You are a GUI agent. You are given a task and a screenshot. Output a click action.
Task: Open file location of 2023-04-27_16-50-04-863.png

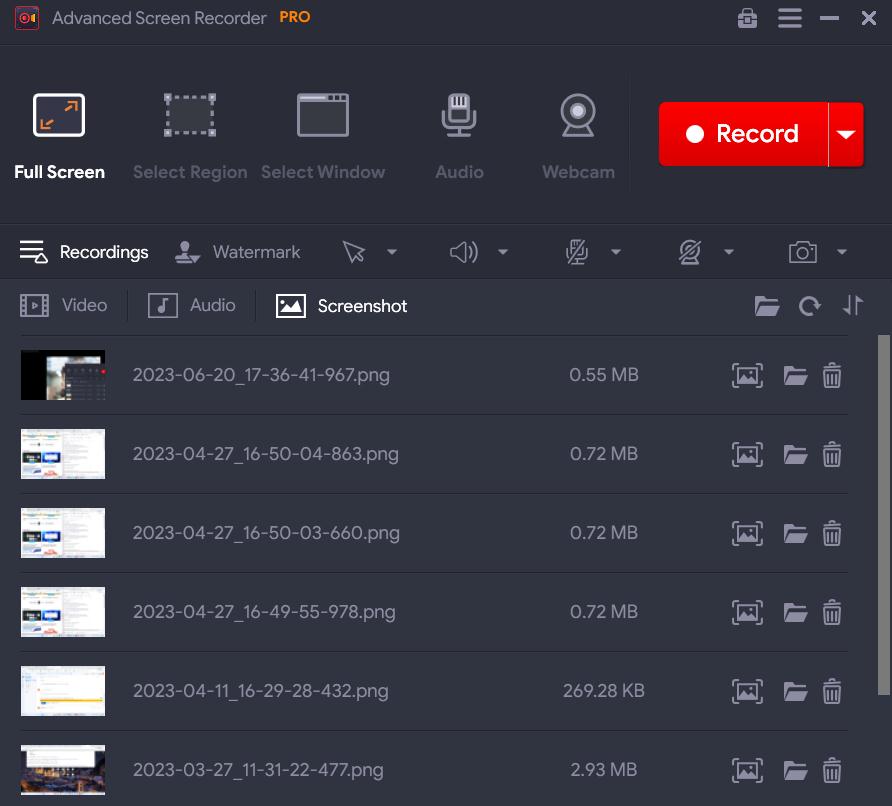click(795, 454)
